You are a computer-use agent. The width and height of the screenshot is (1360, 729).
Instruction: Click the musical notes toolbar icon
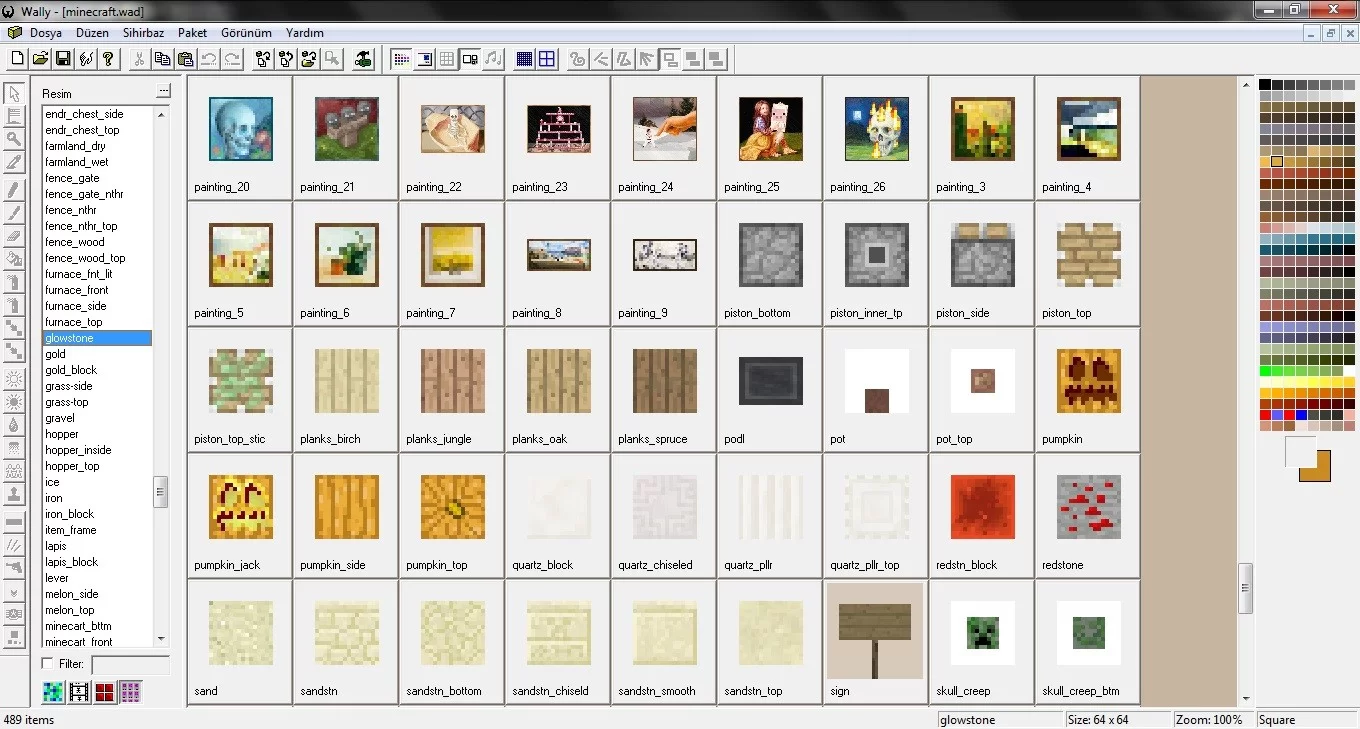(x=493, y=59)
